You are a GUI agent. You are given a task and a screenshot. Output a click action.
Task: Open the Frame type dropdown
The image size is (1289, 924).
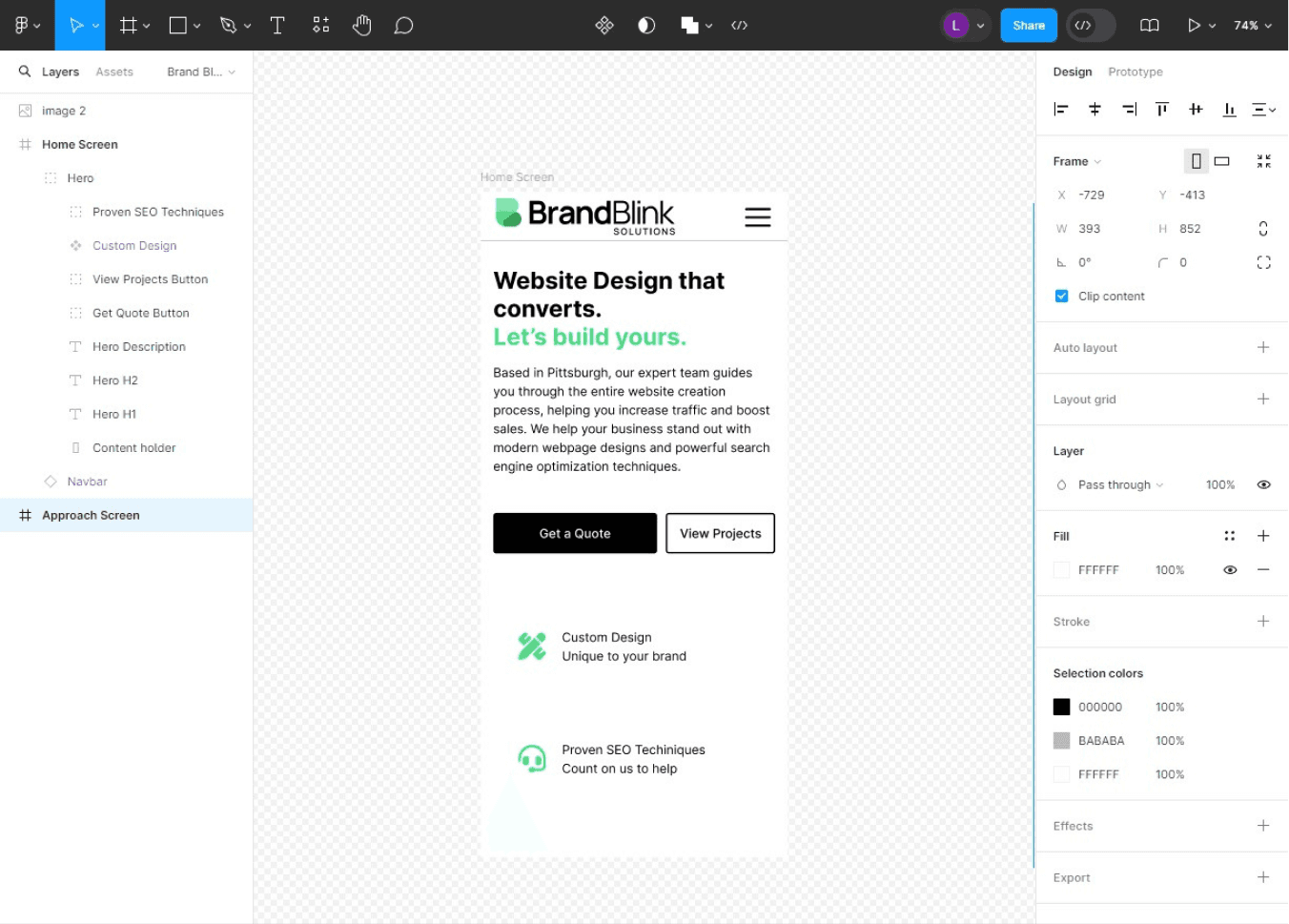tap(1077, 161)
